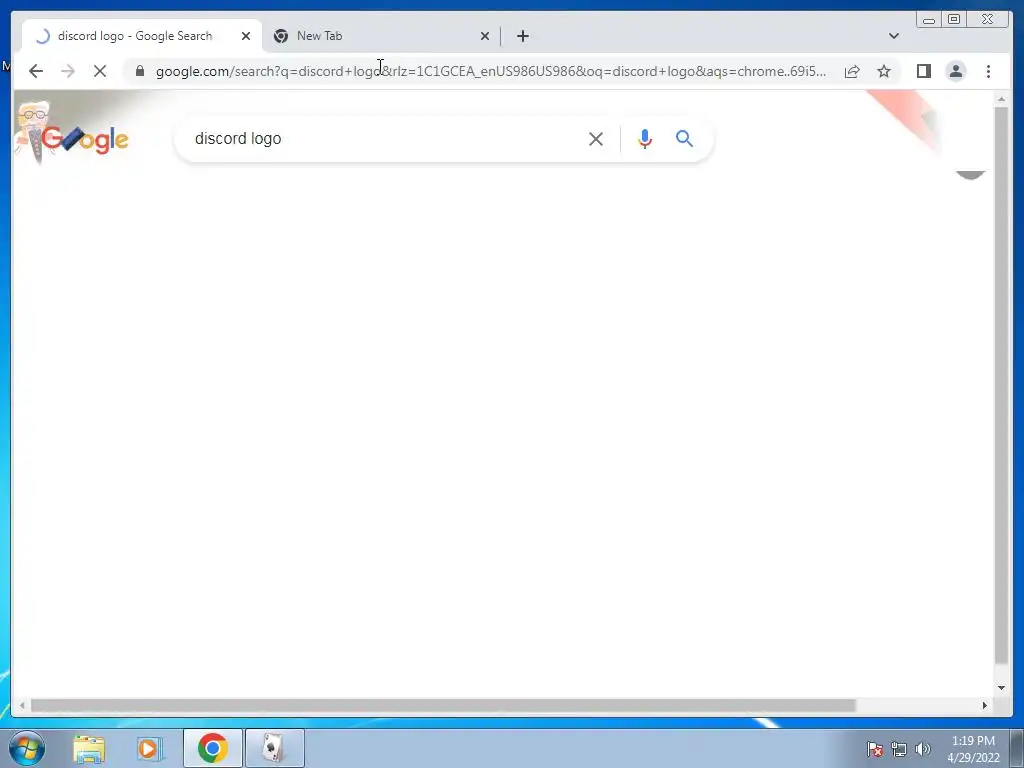Screen dimensions: 1024x768
Task: Click the scroll right arrow
Action: (985, 705)
